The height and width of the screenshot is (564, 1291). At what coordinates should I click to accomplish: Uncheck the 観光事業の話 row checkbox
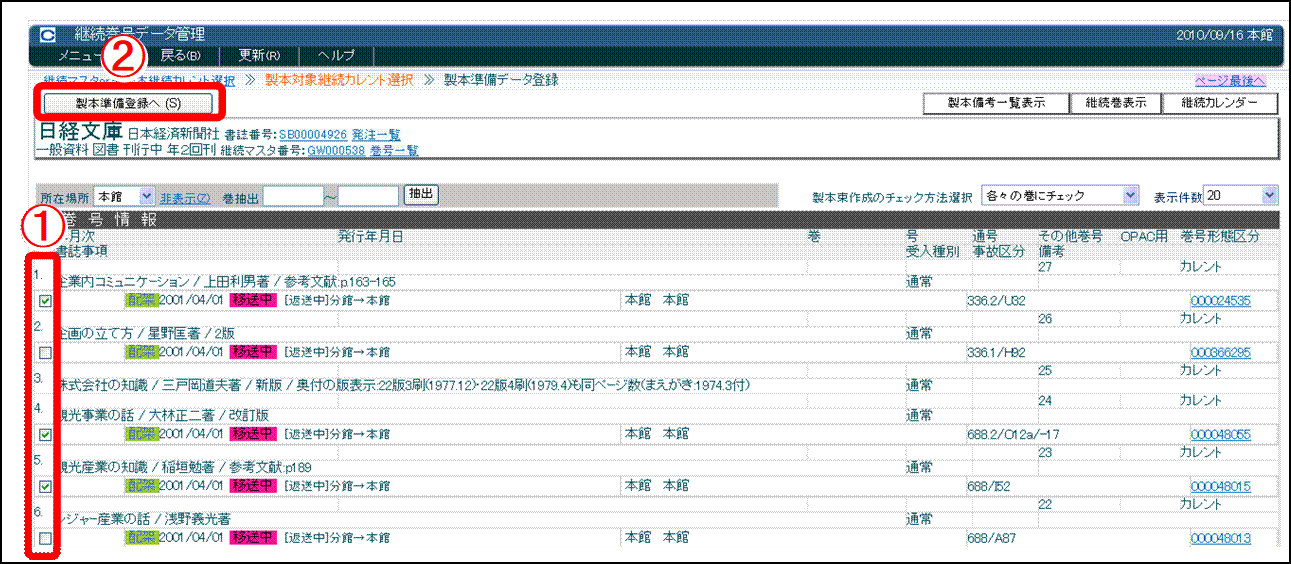pyautogui.click(x=45, y=435)
